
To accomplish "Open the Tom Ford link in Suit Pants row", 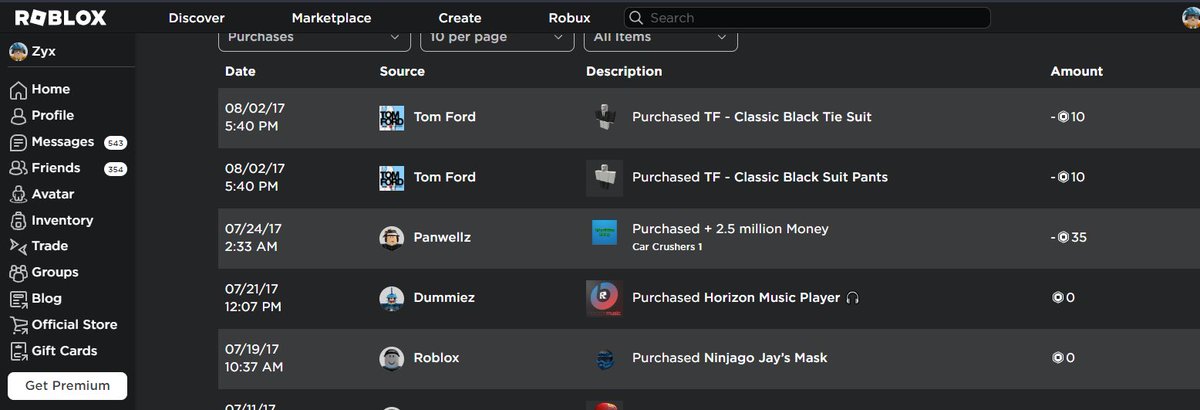I will 445,177.
